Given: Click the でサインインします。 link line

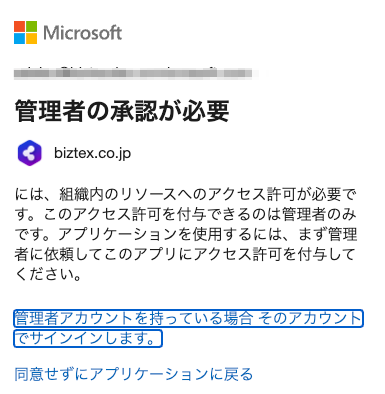Looking at the screenshot, I should click(x=88, y=339).
